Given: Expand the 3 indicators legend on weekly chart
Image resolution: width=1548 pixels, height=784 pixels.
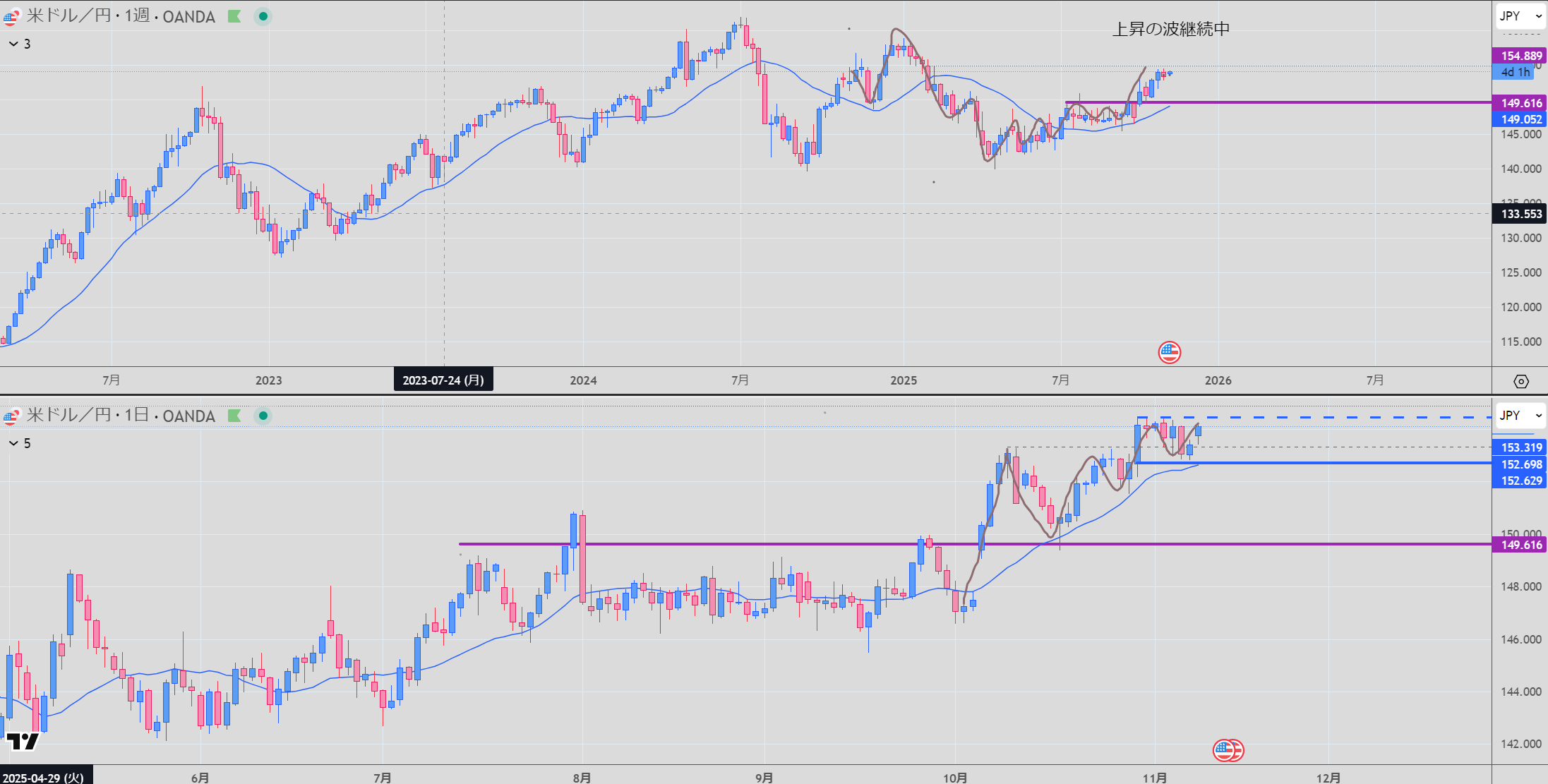Looking at the screenshot, I should click(x=20, y=44).
